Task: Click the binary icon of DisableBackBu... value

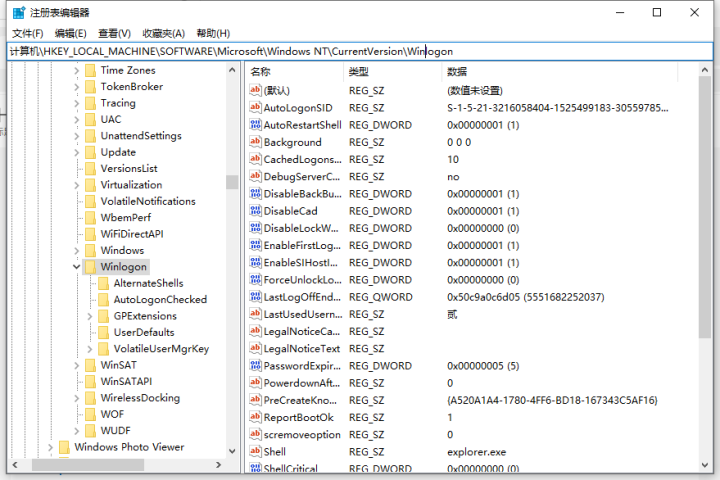Action: coord(255,193)
